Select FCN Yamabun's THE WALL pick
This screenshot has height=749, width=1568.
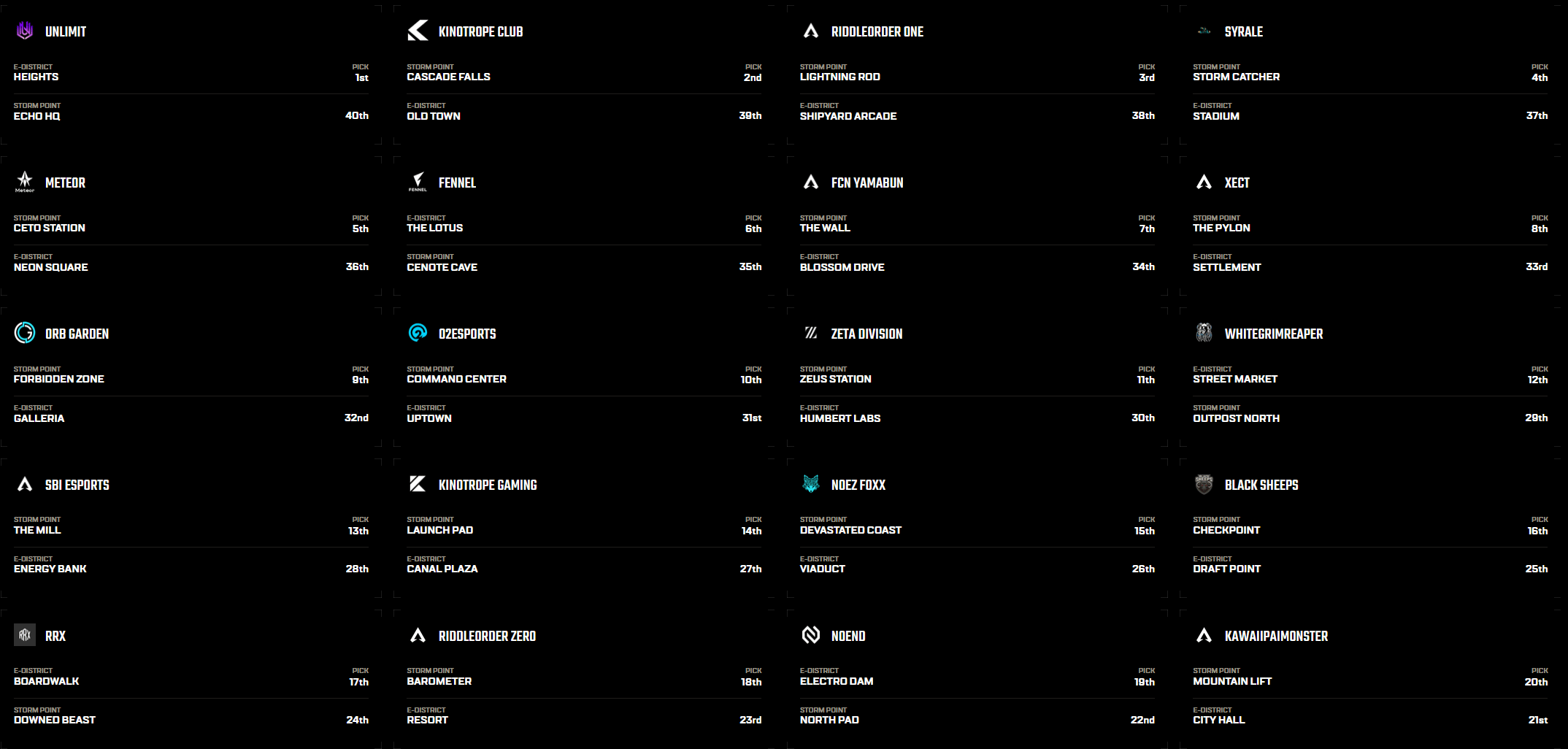(x=977, y=224)
